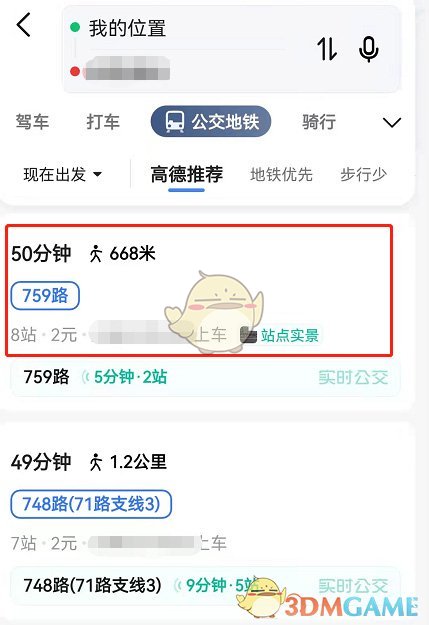This screenshot has height=625, width=429.
Task: Tap the bus icon in 公交地铁 pill
Action: pyautogui.click(x=175, y=122)
